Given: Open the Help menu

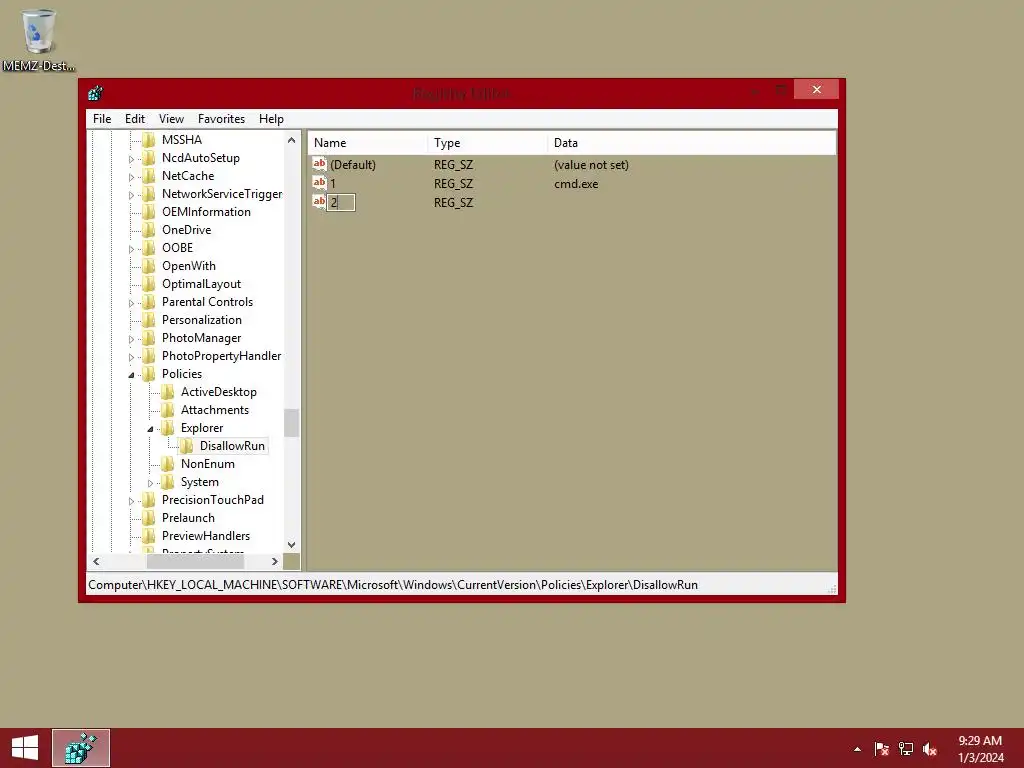Looking at the screenshot, I should 271,119.
